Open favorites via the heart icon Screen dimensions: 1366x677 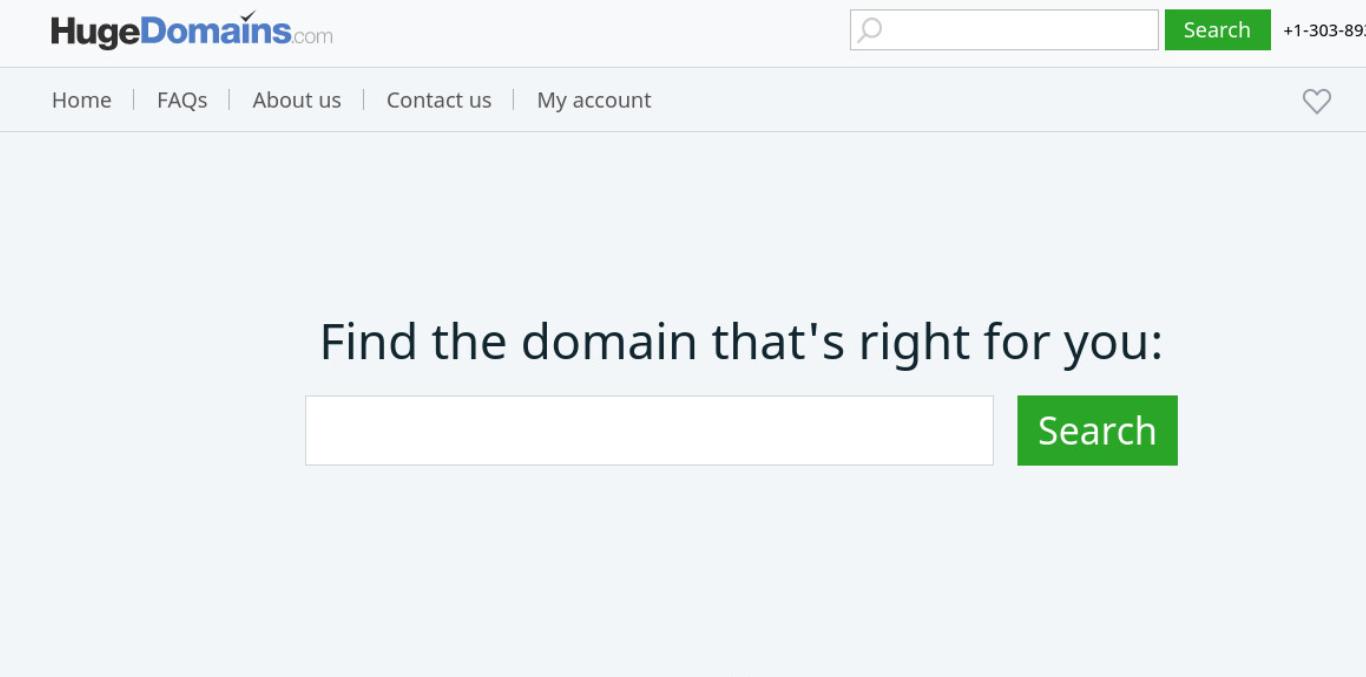(1317, 100)
